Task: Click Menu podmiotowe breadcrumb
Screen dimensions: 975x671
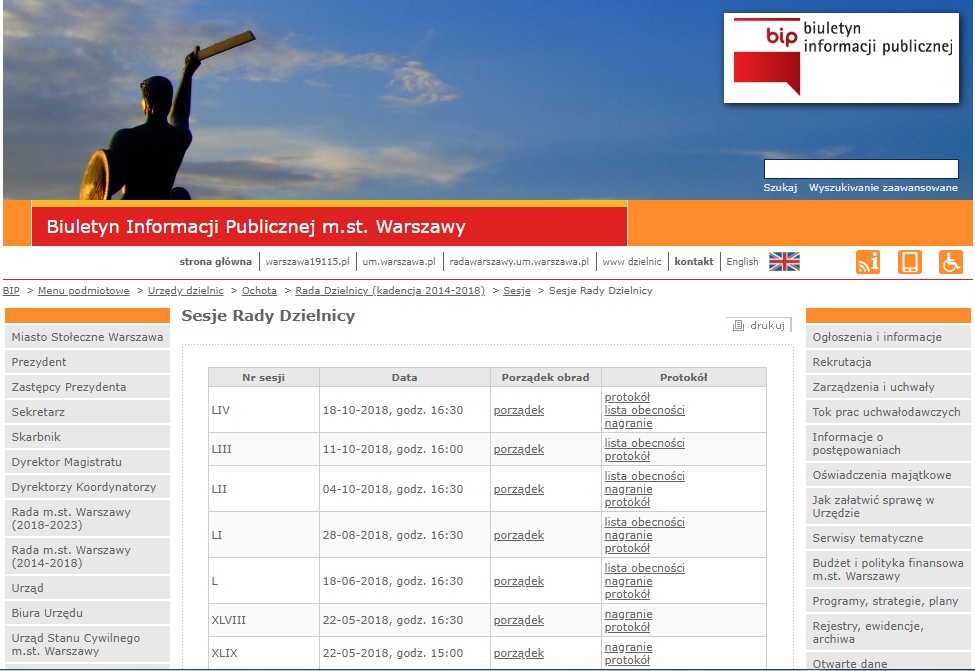Action: click(83, 290)
